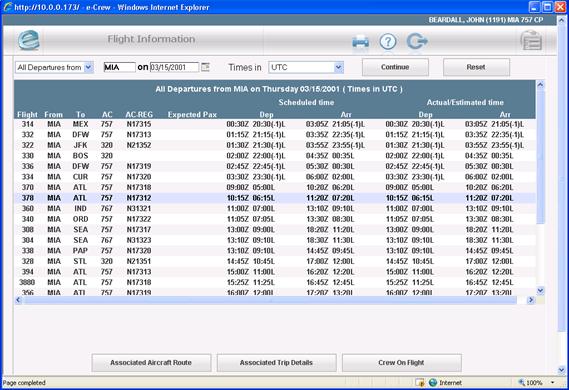Open the briefcase clipboard icon

[531, 40]
